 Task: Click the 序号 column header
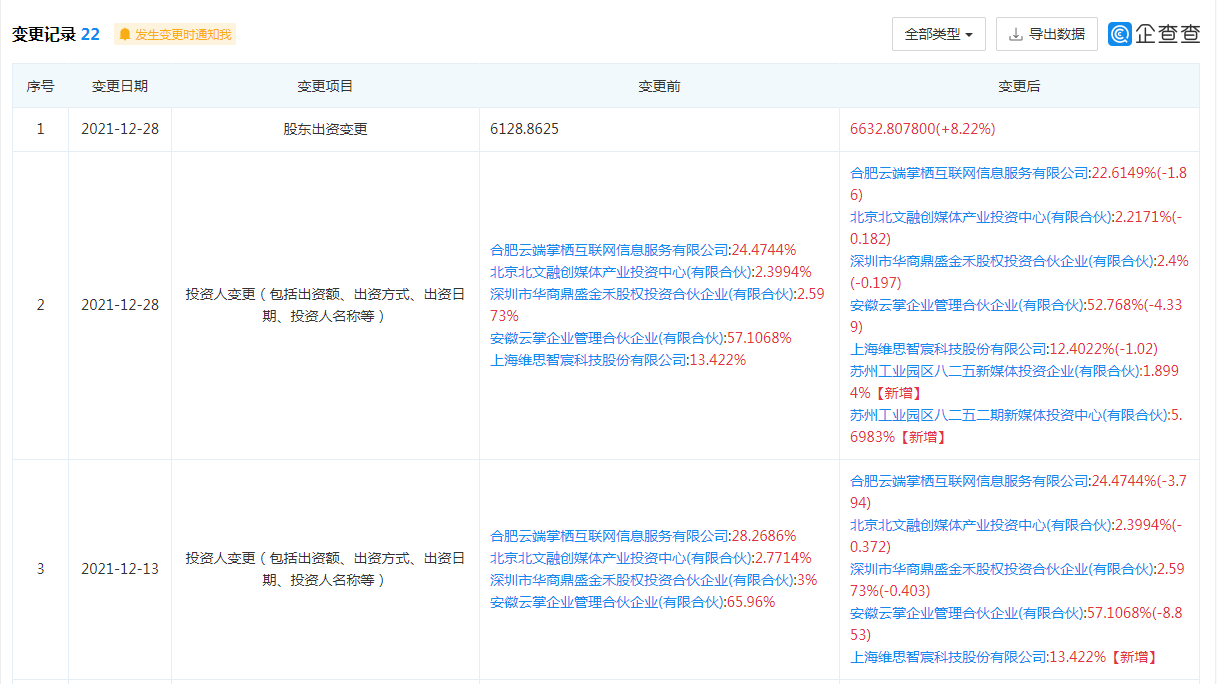[40, 86]
